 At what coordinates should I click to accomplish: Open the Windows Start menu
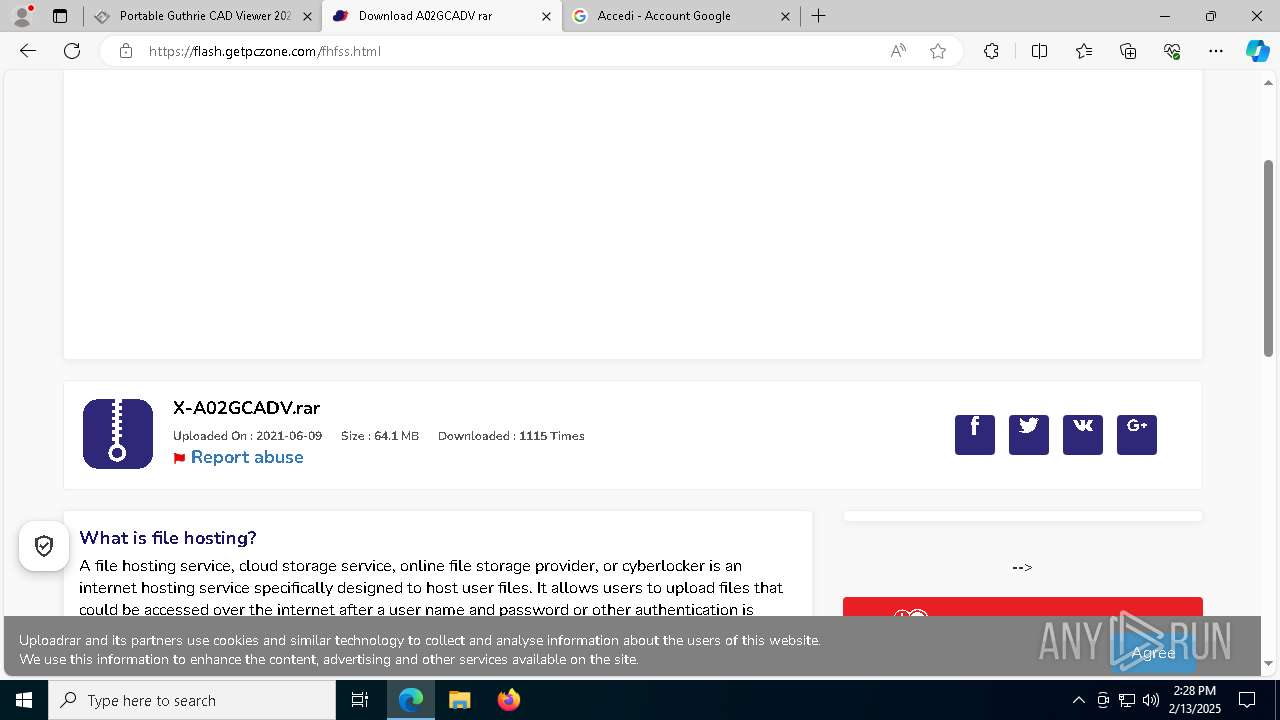tap(24, 700)
